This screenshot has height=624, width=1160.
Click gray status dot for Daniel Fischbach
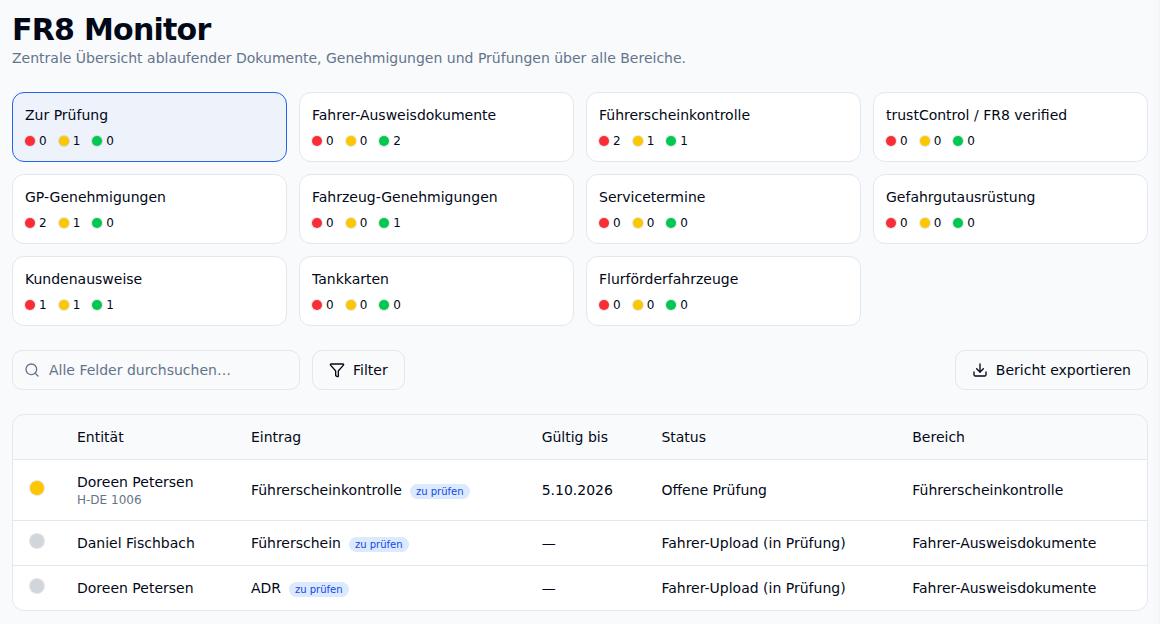pyautogui.click(x=37, y=541)
